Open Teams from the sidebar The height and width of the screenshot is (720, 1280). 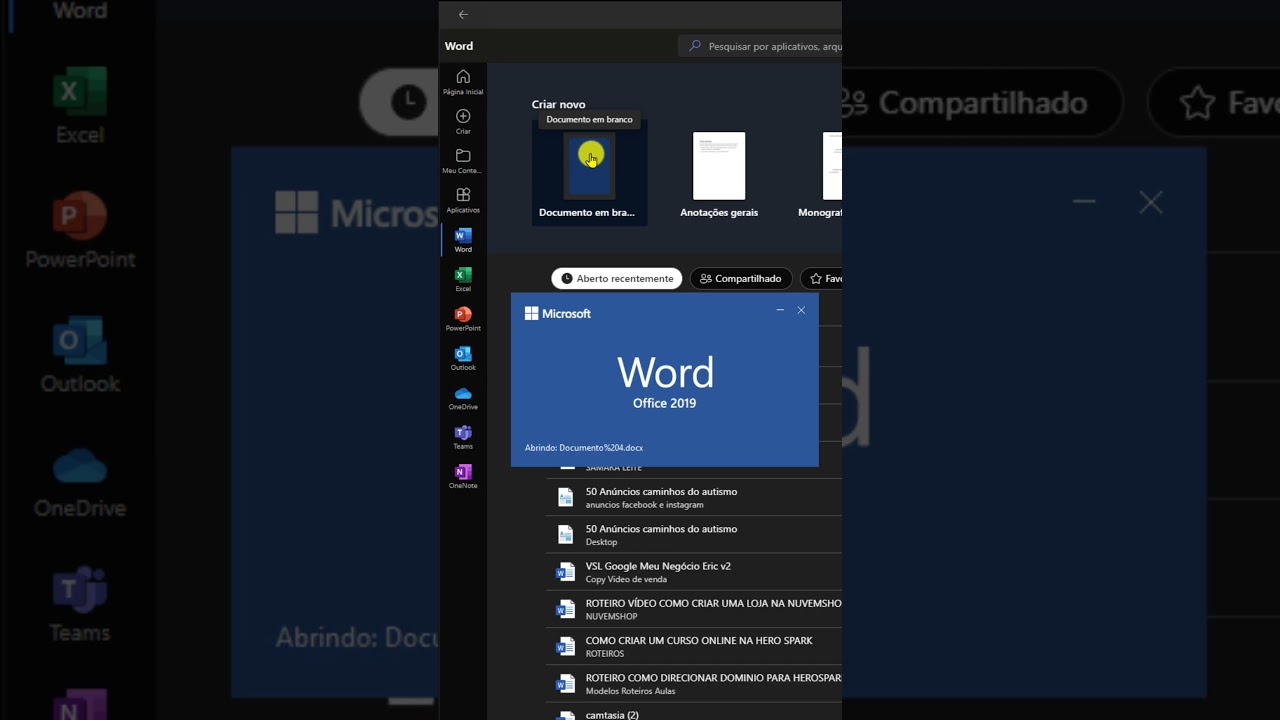pos(463,437)
